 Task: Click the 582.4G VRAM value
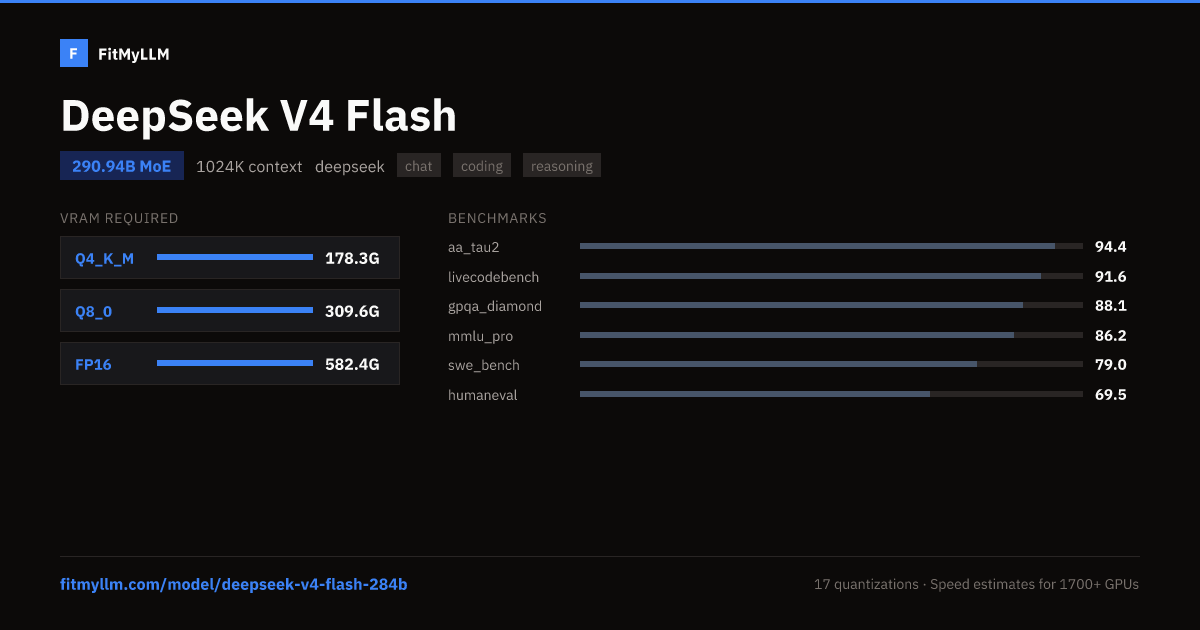pyautogui.click(x=352, y=364)
